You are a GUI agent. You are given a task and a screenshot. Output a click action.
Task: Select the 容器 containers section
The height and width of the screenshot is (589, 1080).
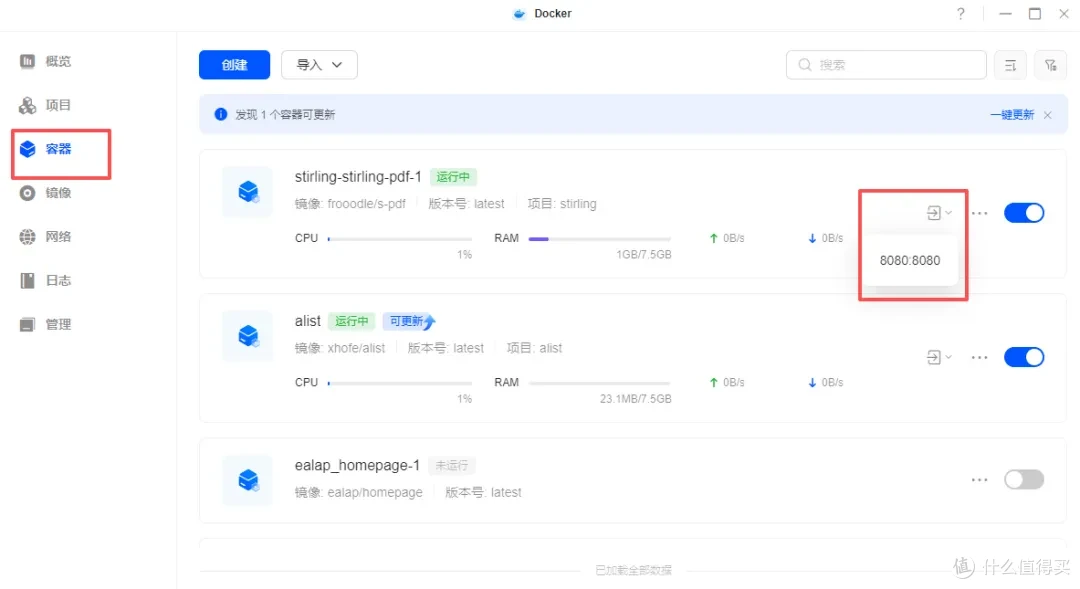[45, 149]
